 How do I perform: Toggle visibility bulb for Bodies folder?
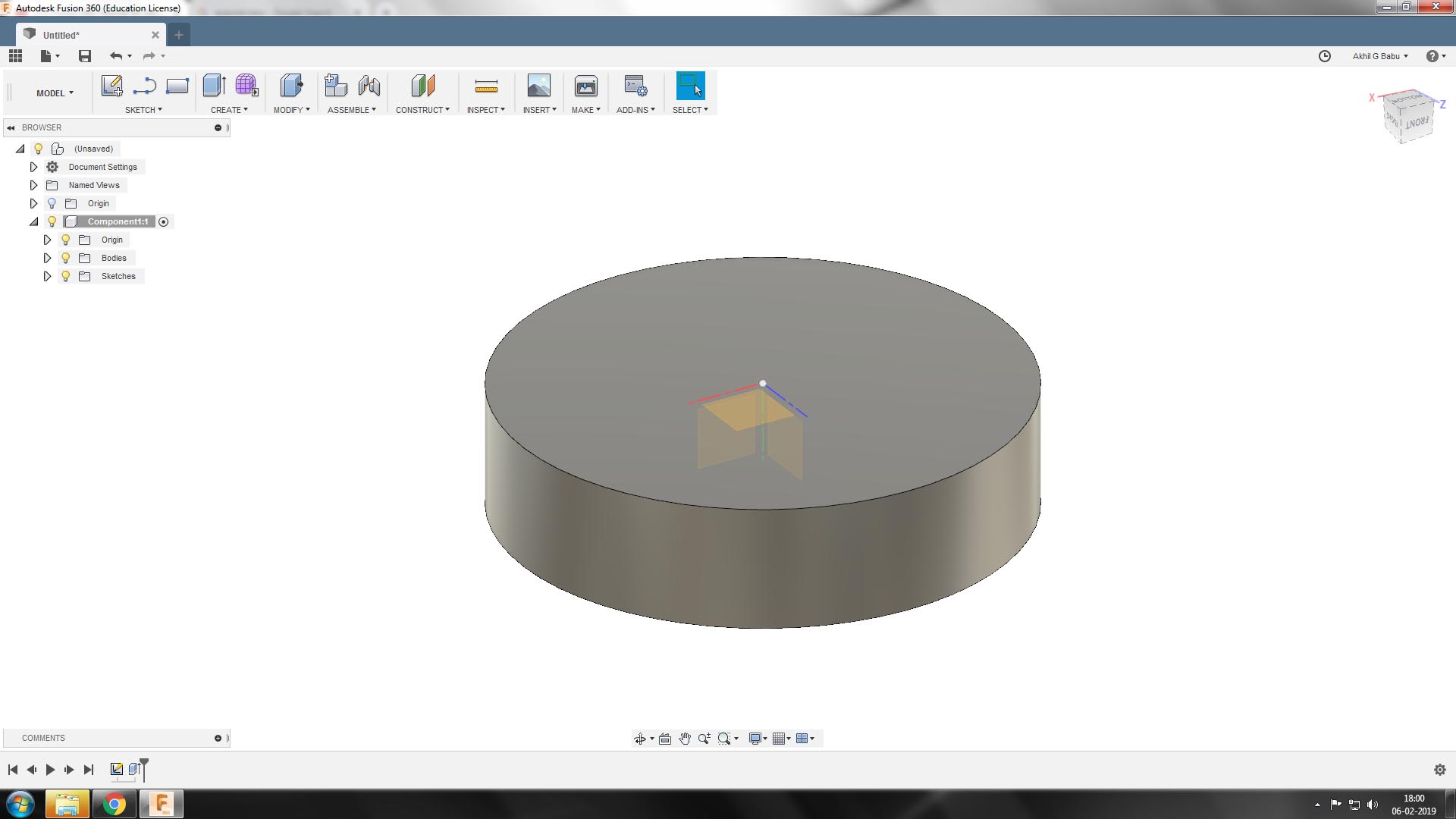click(66, 258)
